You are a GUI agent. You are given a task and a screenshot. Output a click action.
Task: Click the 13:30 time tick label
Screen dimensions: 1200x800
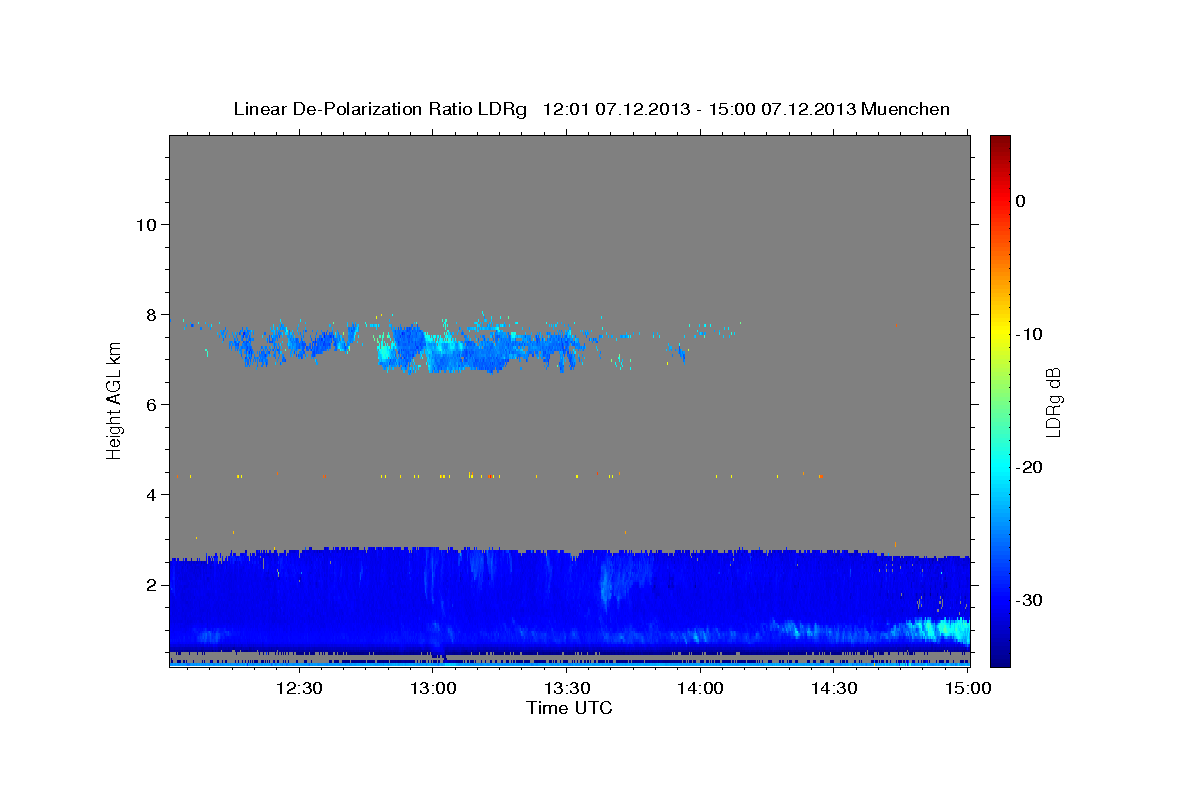567,688
